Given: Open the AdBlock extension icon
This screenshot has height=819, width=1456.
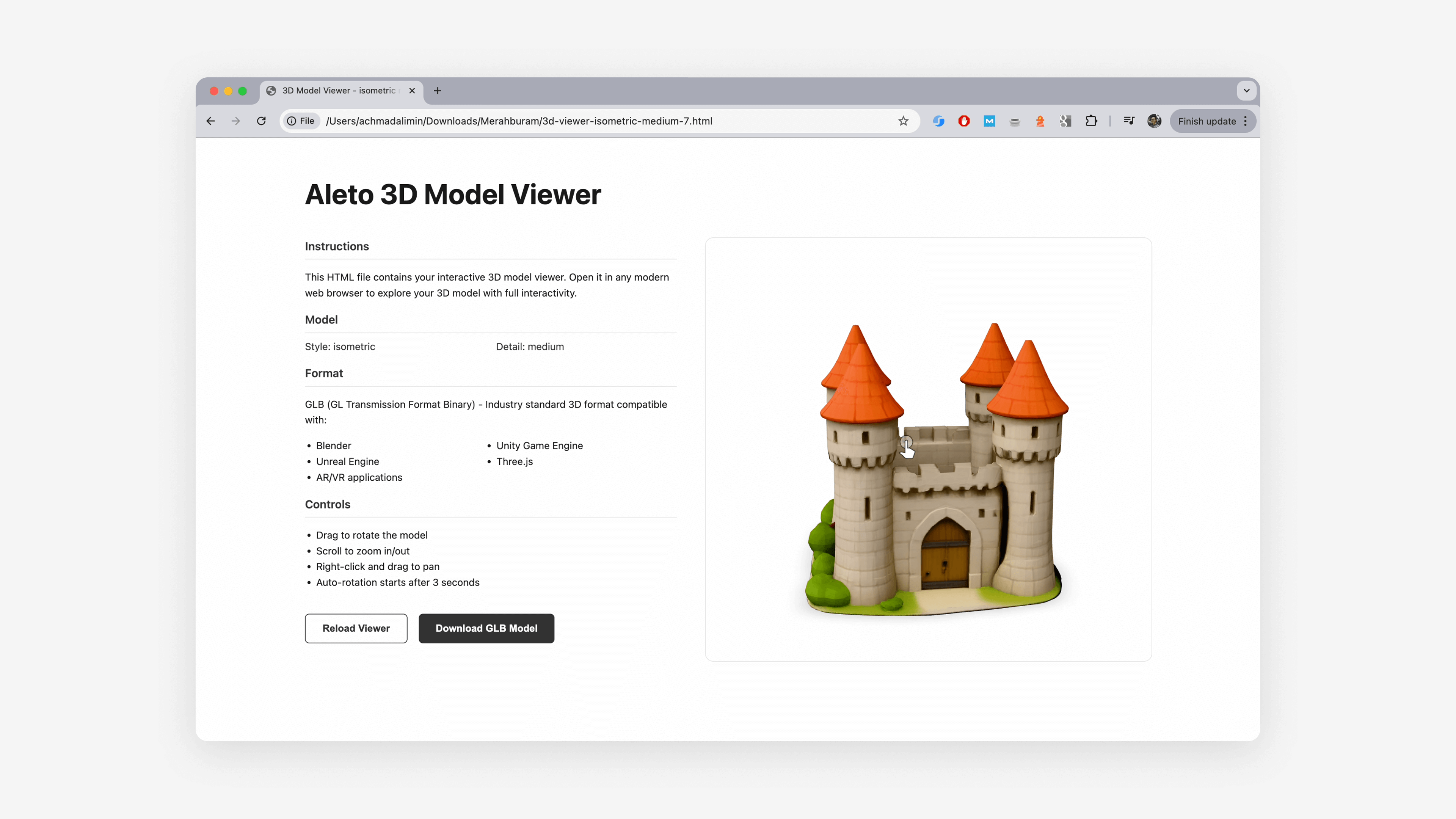Looking at the screenshot, I should (x=964, y=121).
